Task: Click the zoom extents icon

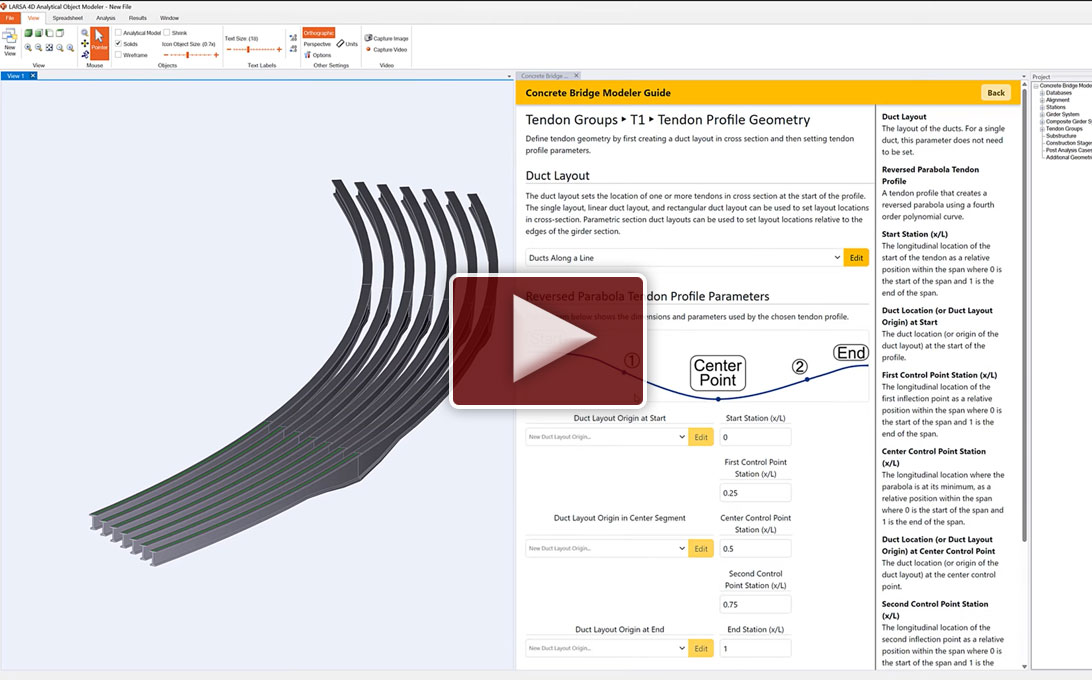Action: click(x=49, y=47)
